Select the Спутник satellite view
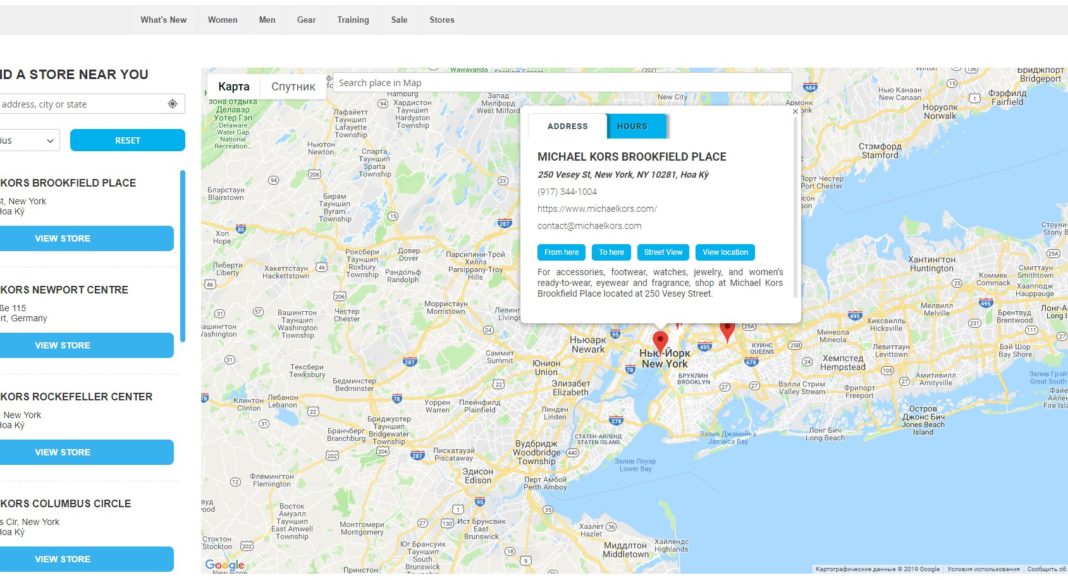The height and width of the screenshot is (580, 1068). 293,86
